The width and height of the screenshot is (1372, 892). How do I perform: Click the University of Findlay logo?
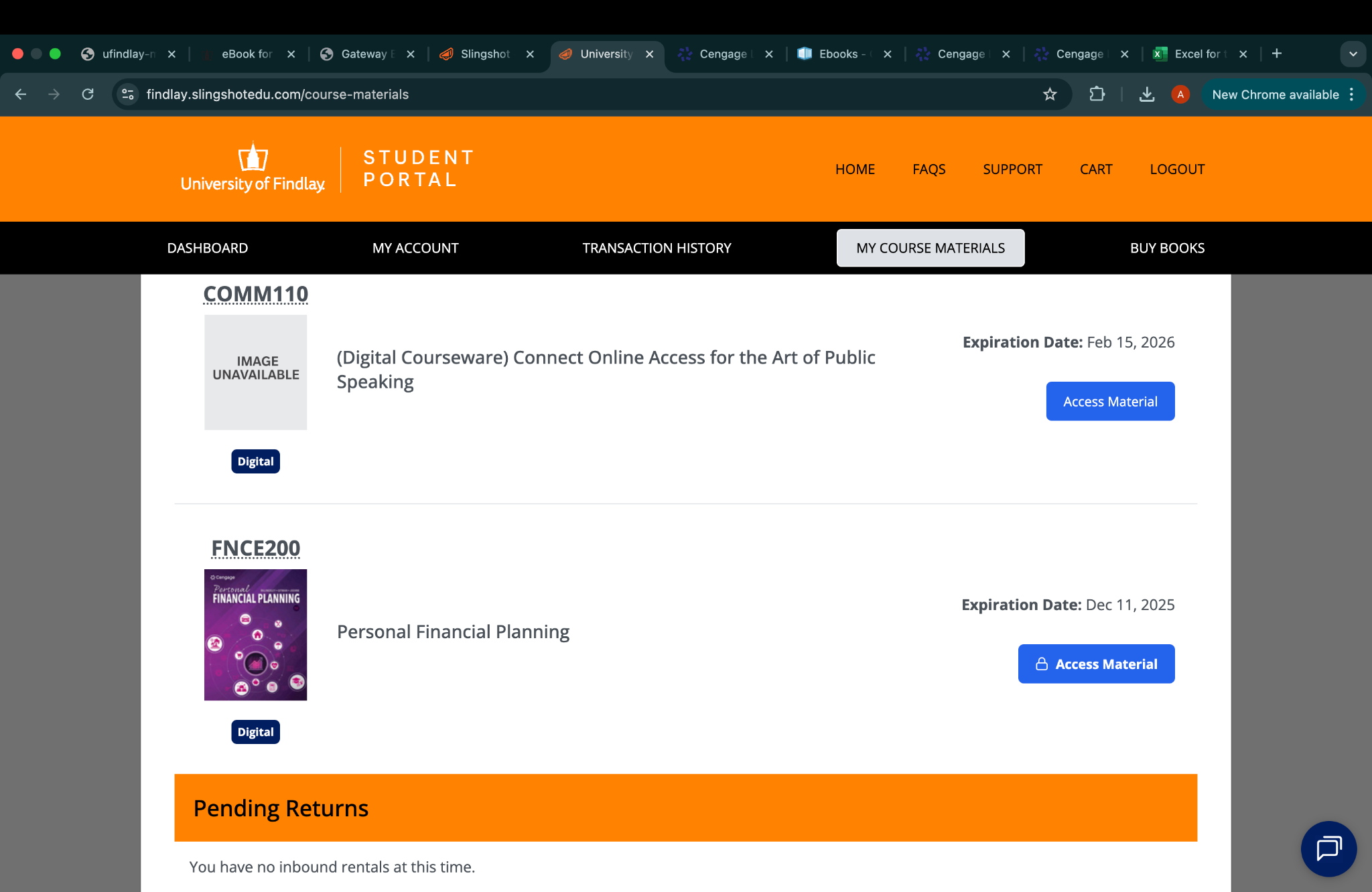coord(253,168)
